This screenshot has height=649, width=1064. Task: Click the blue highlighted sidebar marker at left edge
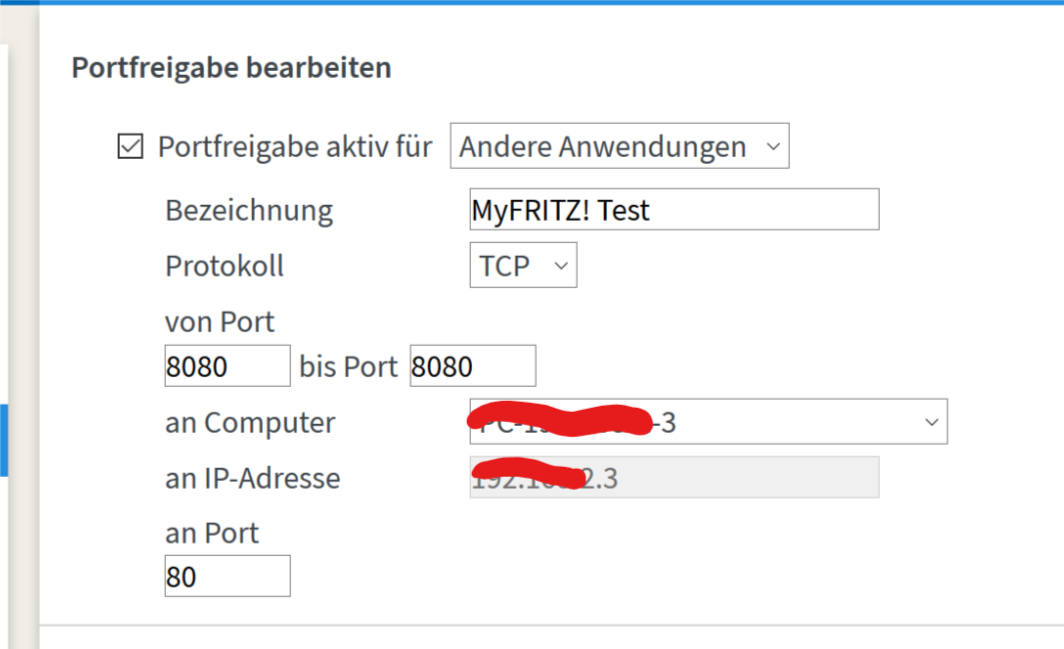(3, 440)
